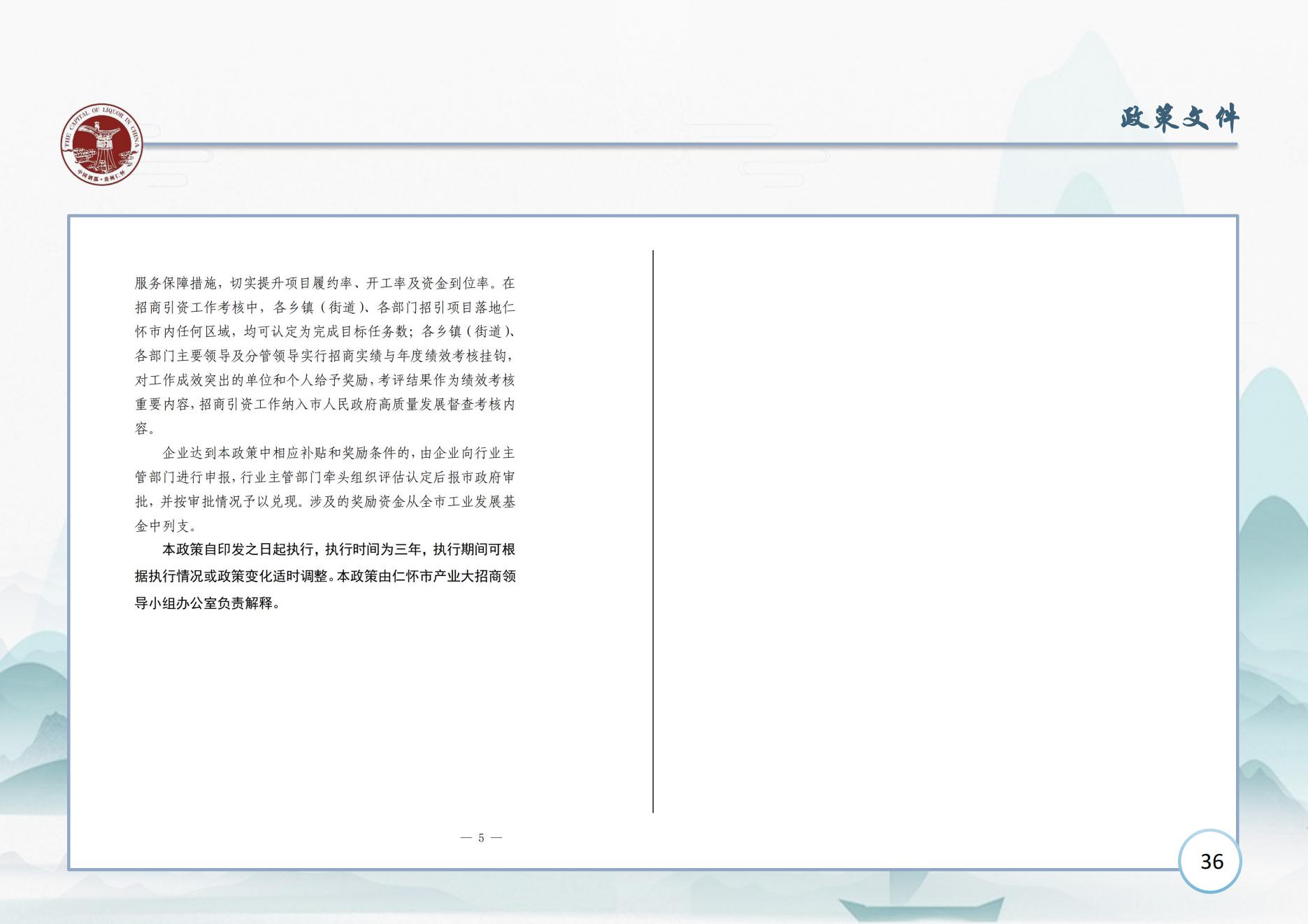Screen dimensions: 1308x924
Task: Click the vertical divider line between columns
Action: [x=653, y=531]
